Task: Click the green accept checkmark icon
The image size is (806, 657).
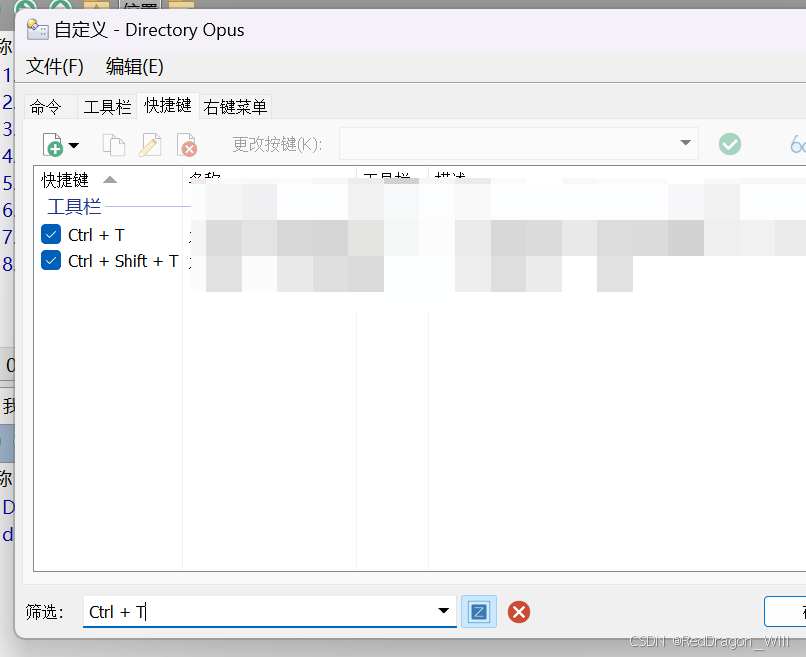Action: (729, 144)
